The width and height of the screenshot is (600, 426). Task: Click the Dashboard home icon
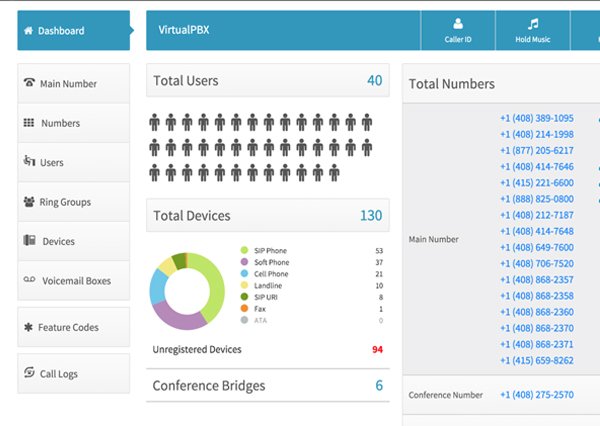[x=28, y=30]
